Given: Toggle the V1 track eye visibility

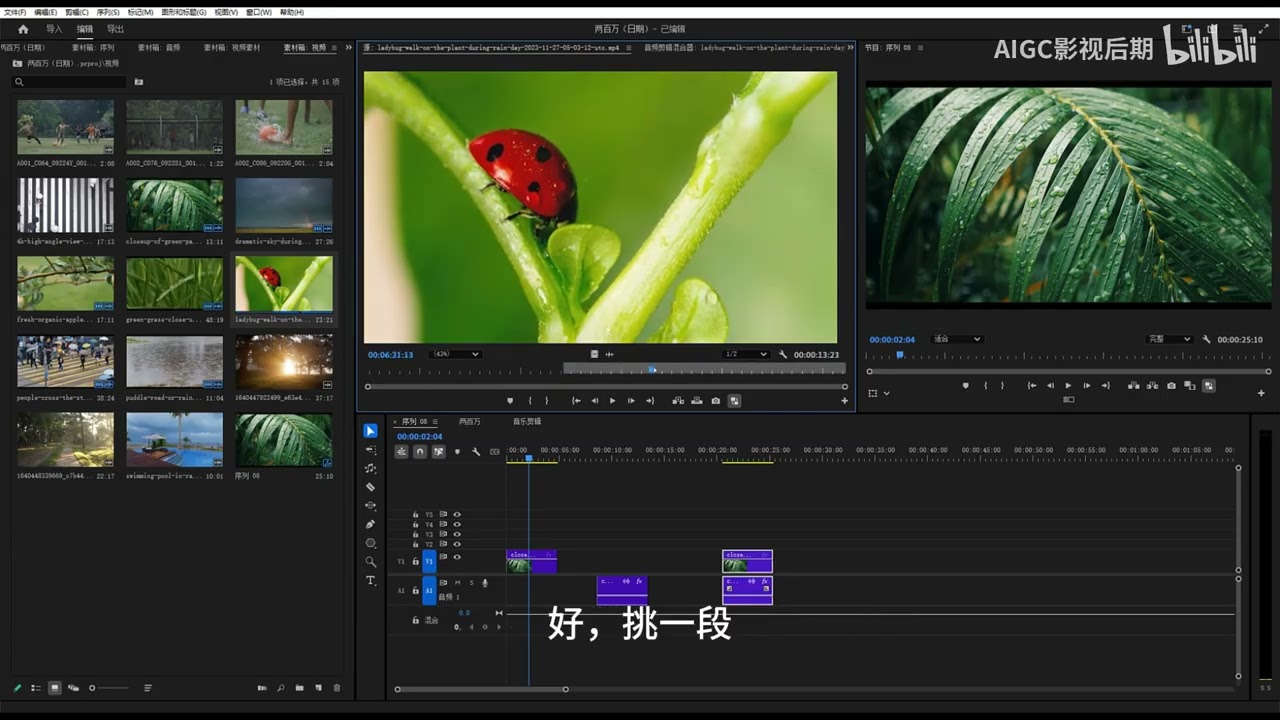Looking at the screenshot, I should (457, 557).
